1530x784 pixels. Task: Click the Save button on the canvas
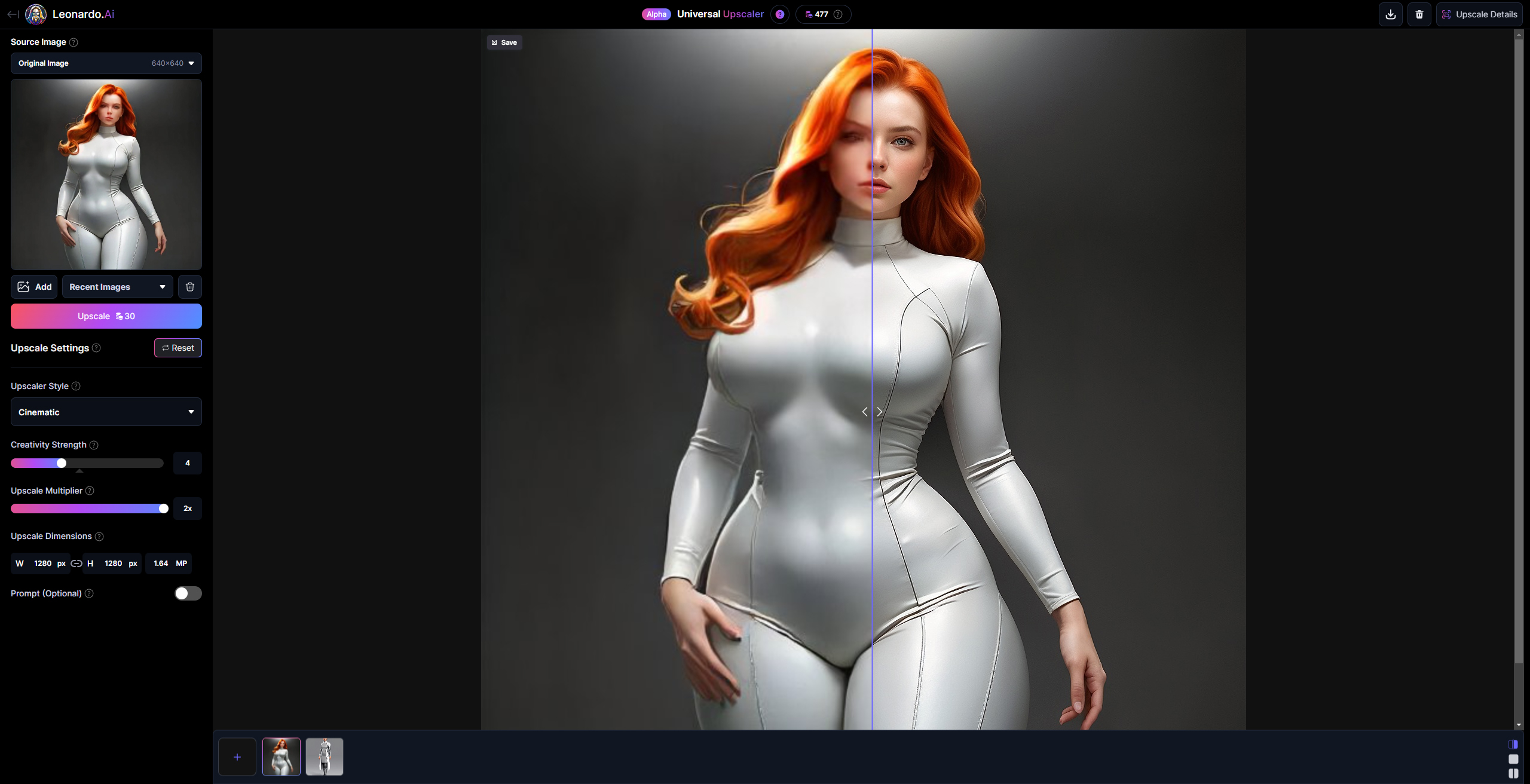click(504, 42)
